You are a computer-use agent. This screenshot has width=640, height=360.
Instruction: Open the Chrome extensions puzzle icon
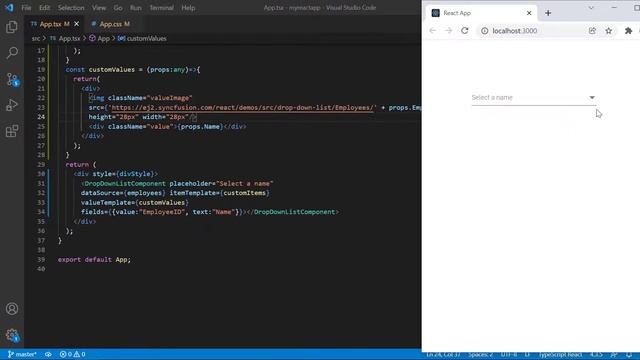628,31
